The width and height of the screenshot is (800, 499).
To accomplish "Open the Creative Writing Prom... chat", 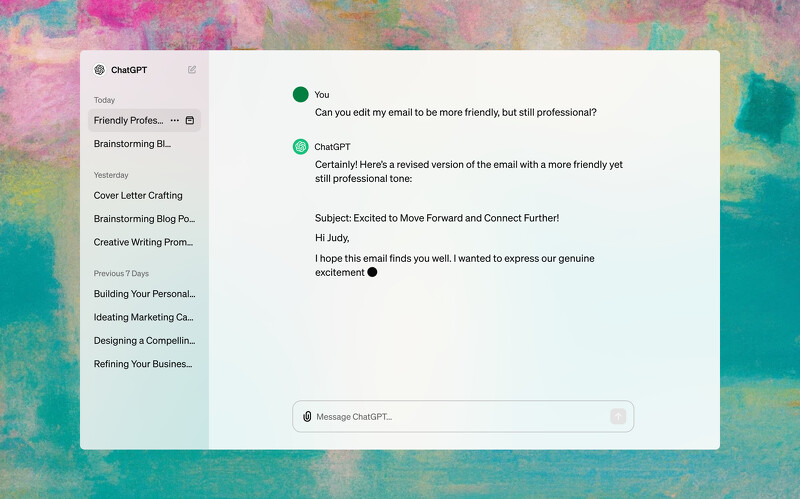I will 143,242.
